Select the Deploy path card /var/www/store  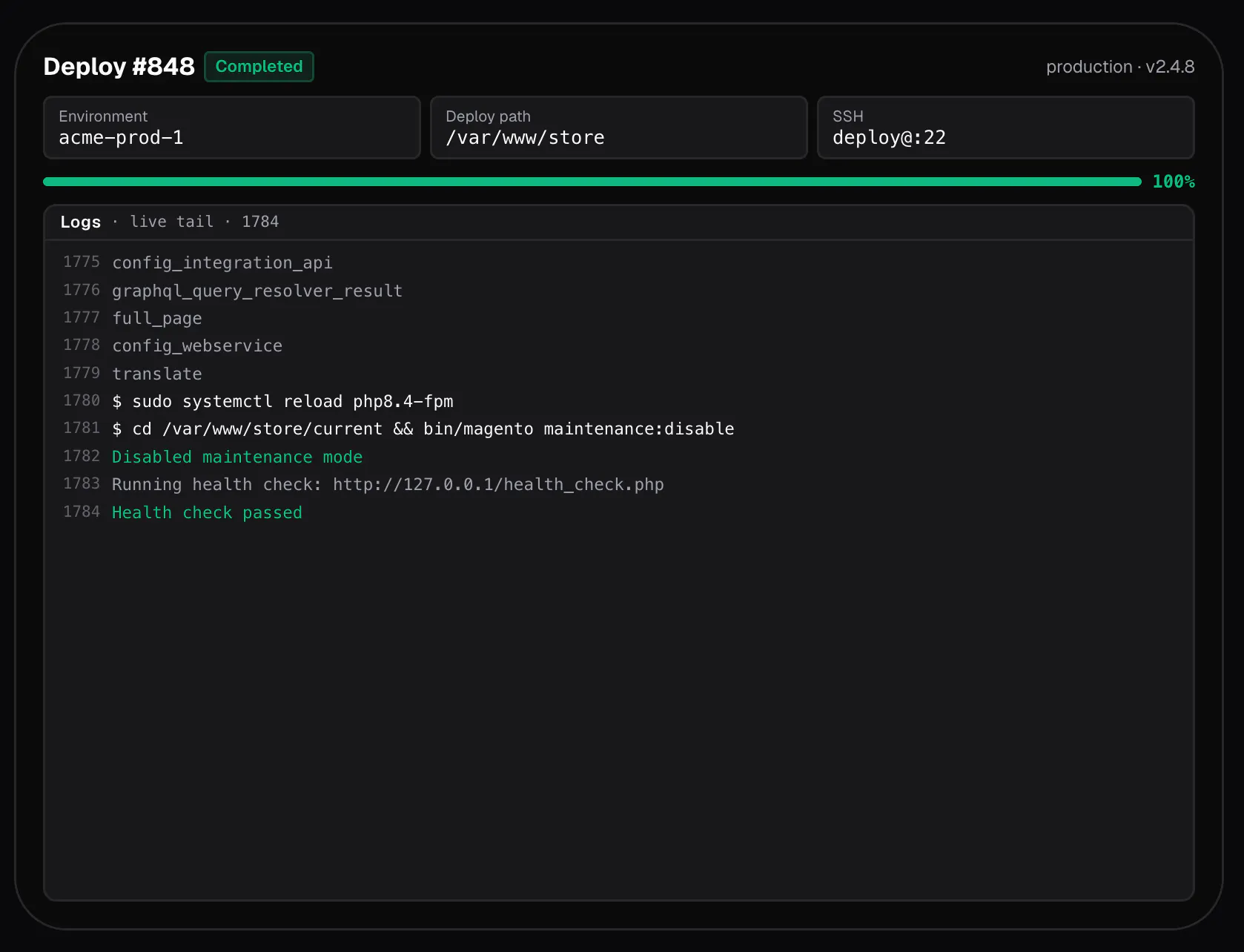pyautogui.click(x=619, y=128)
